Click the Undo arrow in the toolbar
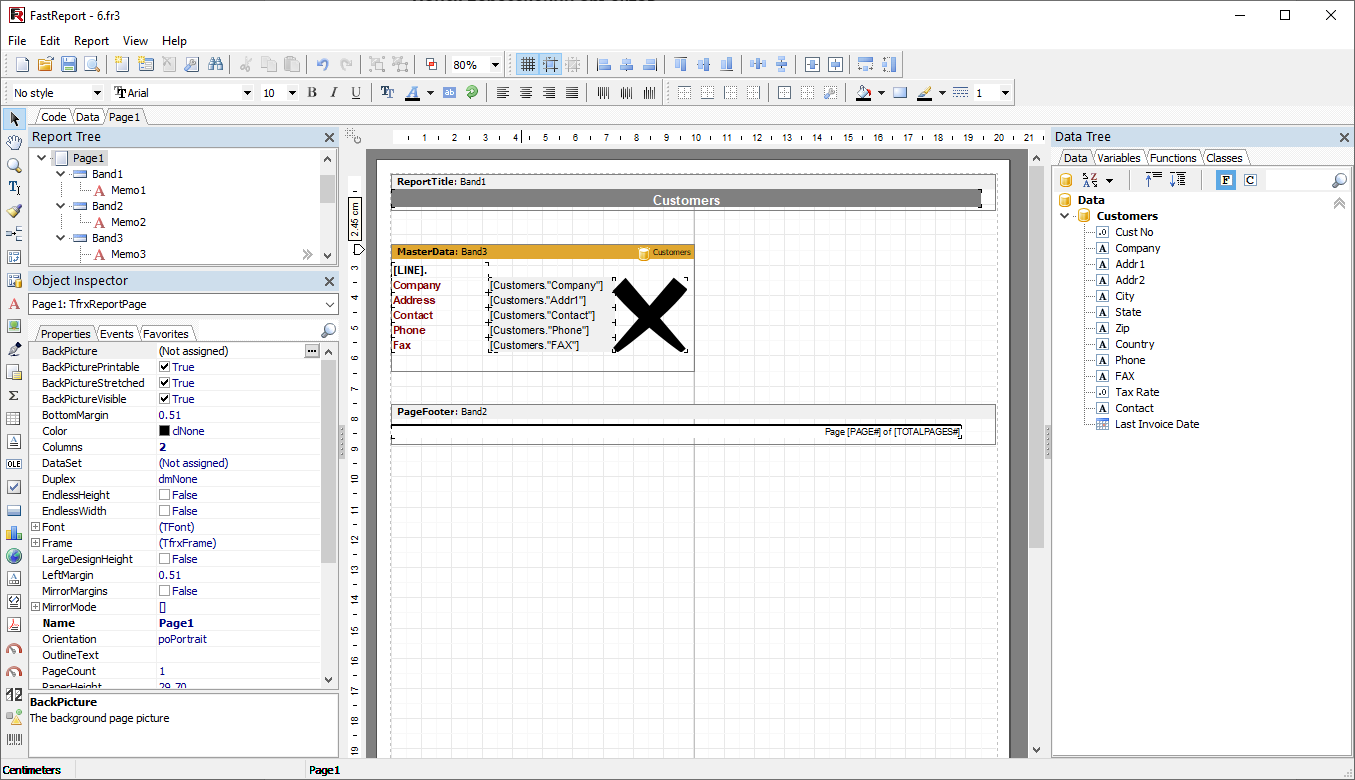1355x780 pixels. [322, 64]
